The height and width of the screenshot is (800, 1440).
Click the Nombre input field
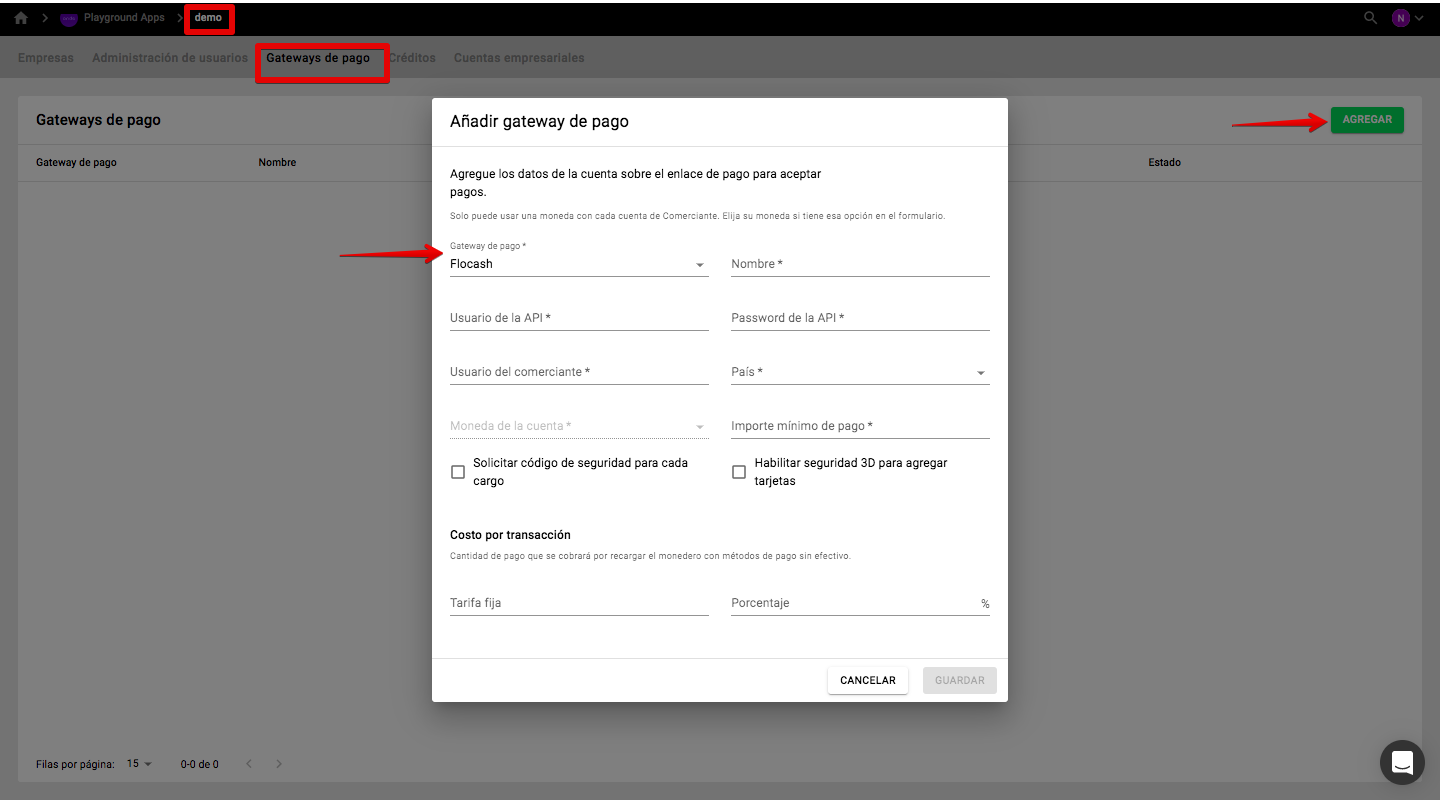tap(859, 265)
